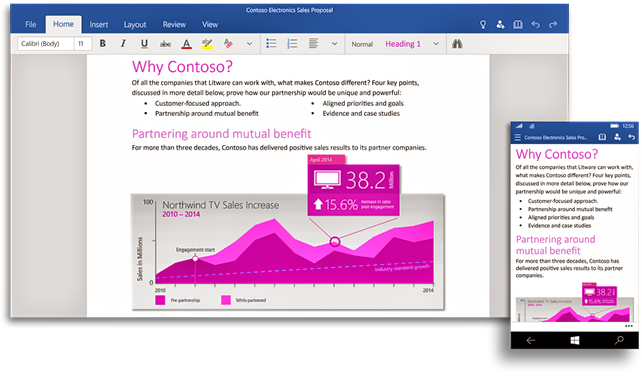
Task: Open Tell Me lightbulb in title bar
Action: [x=483, y=25]
